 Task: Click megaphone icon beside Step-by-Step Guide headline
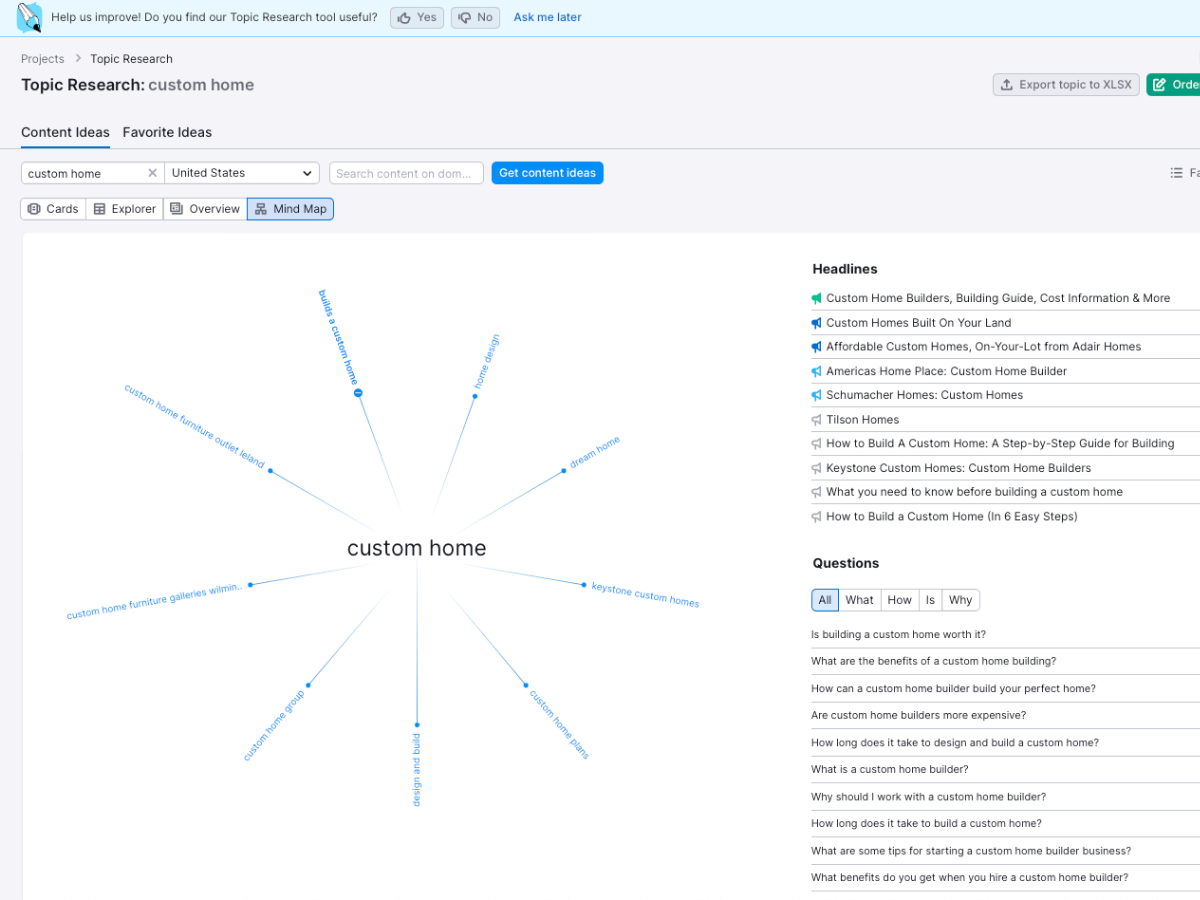tap(817, 444)
